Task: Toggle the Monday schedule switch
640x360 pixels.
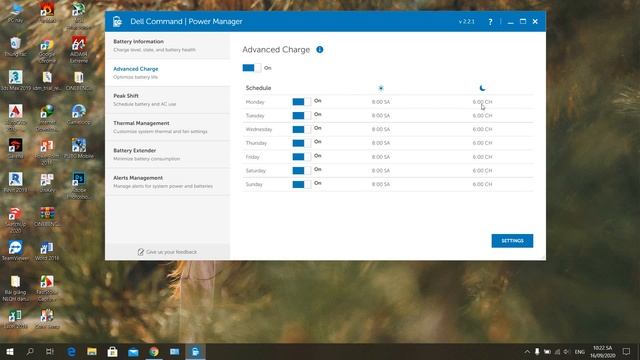Action: (x=302, y=102)
